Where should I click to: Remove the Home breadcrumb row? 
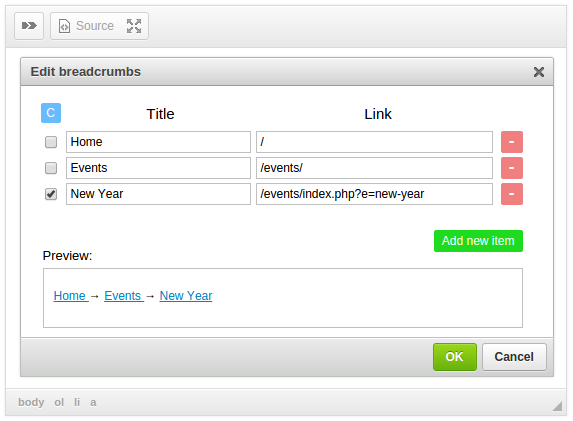coord(512,142)
